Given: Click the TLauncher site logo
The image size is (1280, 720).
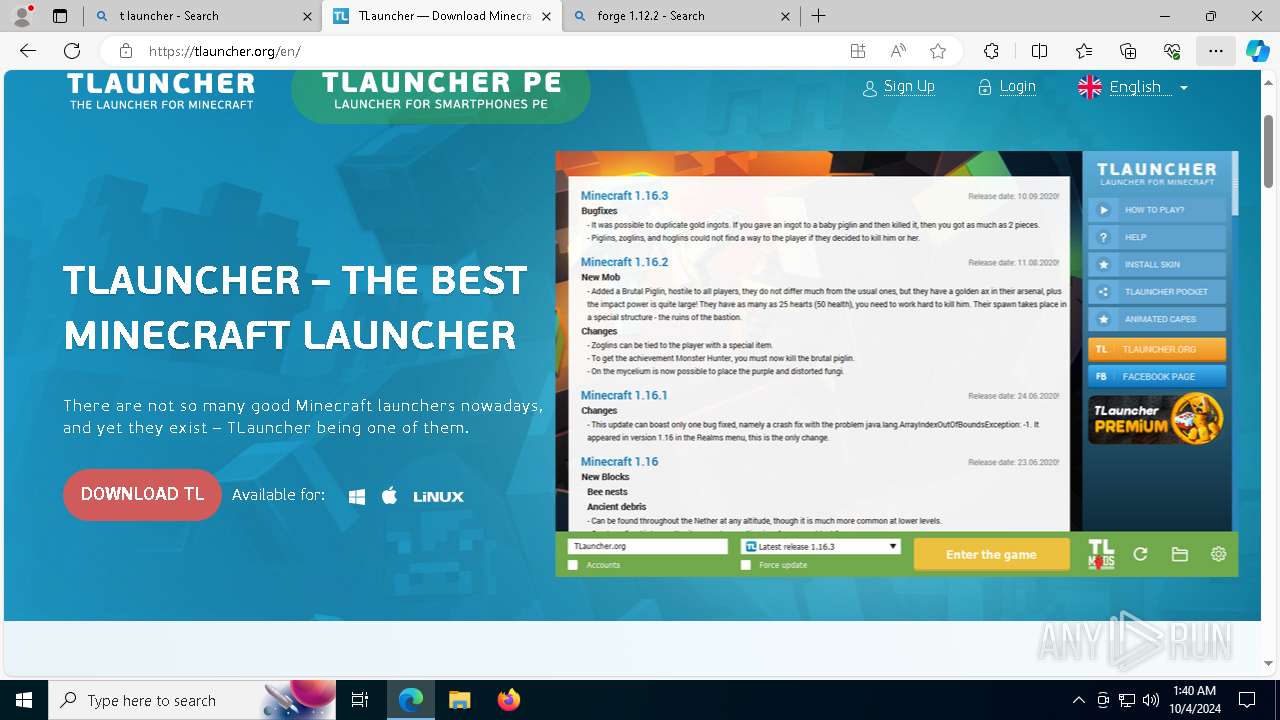Looking at the screenshot, I should click(x=161, y=90).
